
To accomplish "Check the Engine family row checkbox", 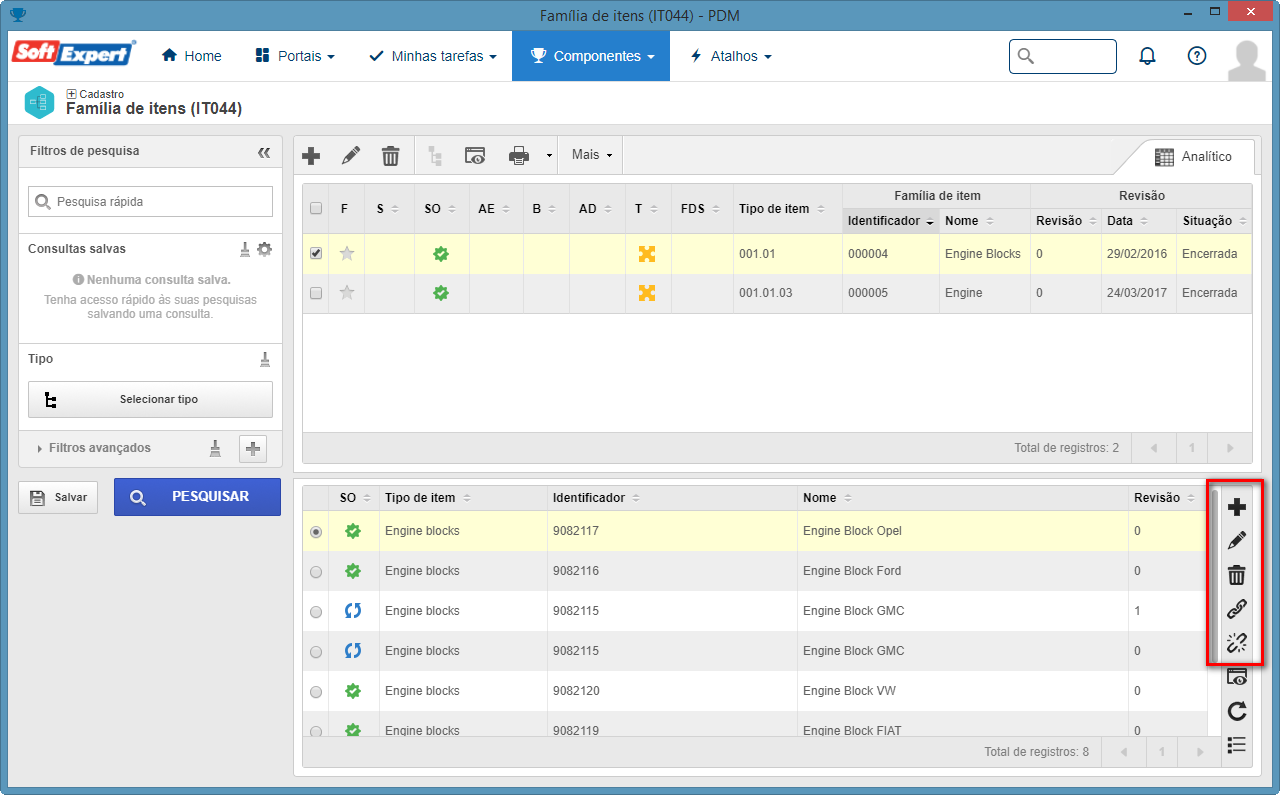I will pos(316,293).
